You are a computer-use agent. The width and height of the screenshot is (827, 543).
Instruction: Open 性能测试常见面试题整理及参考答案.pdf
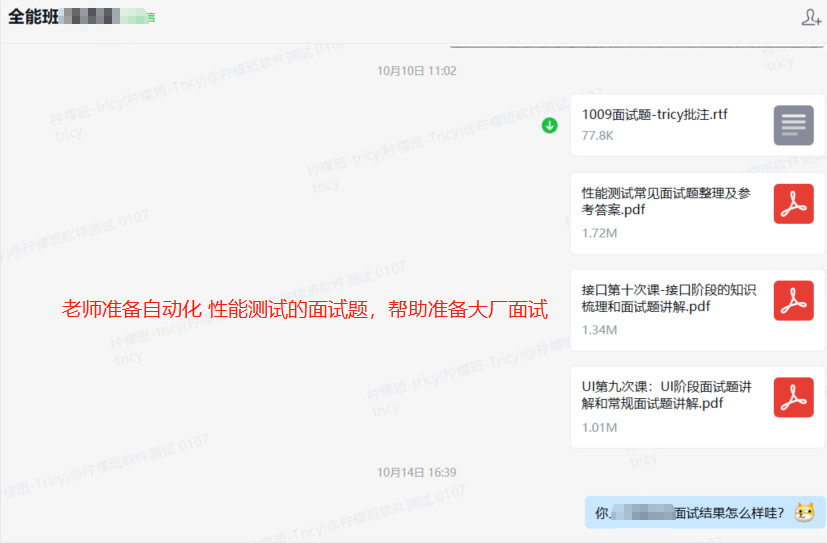tap(665, 201)
